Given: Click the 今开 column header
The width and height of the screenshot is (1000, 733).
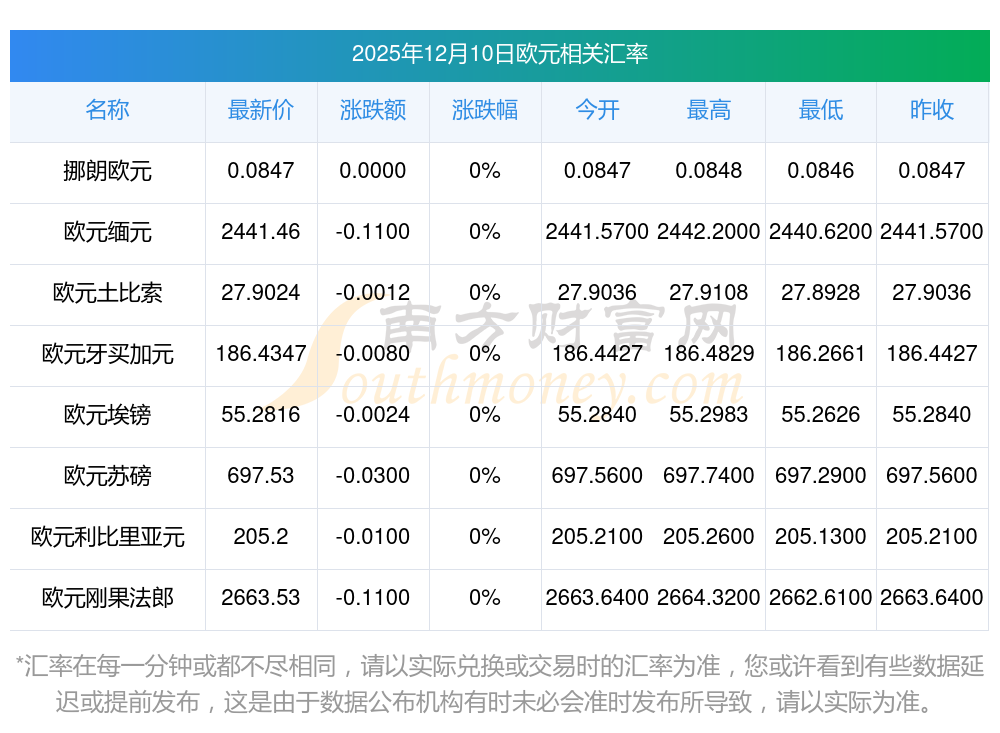Looking at the screenshot, I should click(x=597, y=111).
